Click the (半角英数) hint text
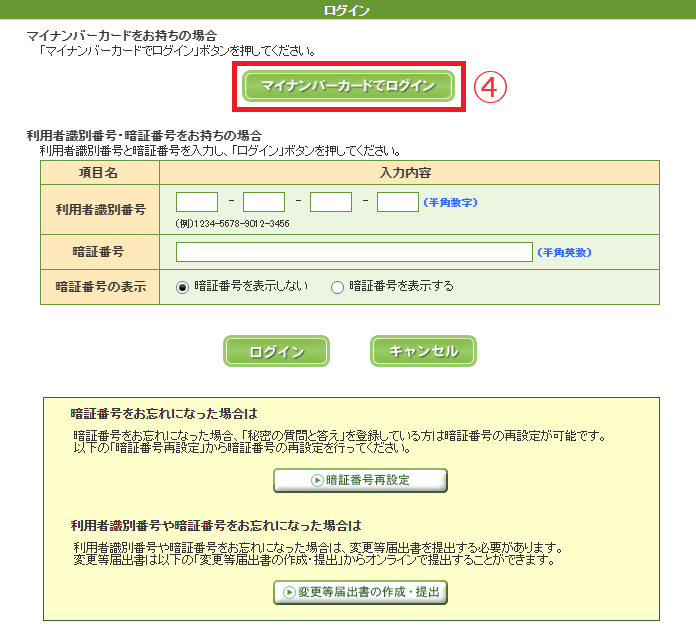The image size is (696, 636). pos(564,253)
